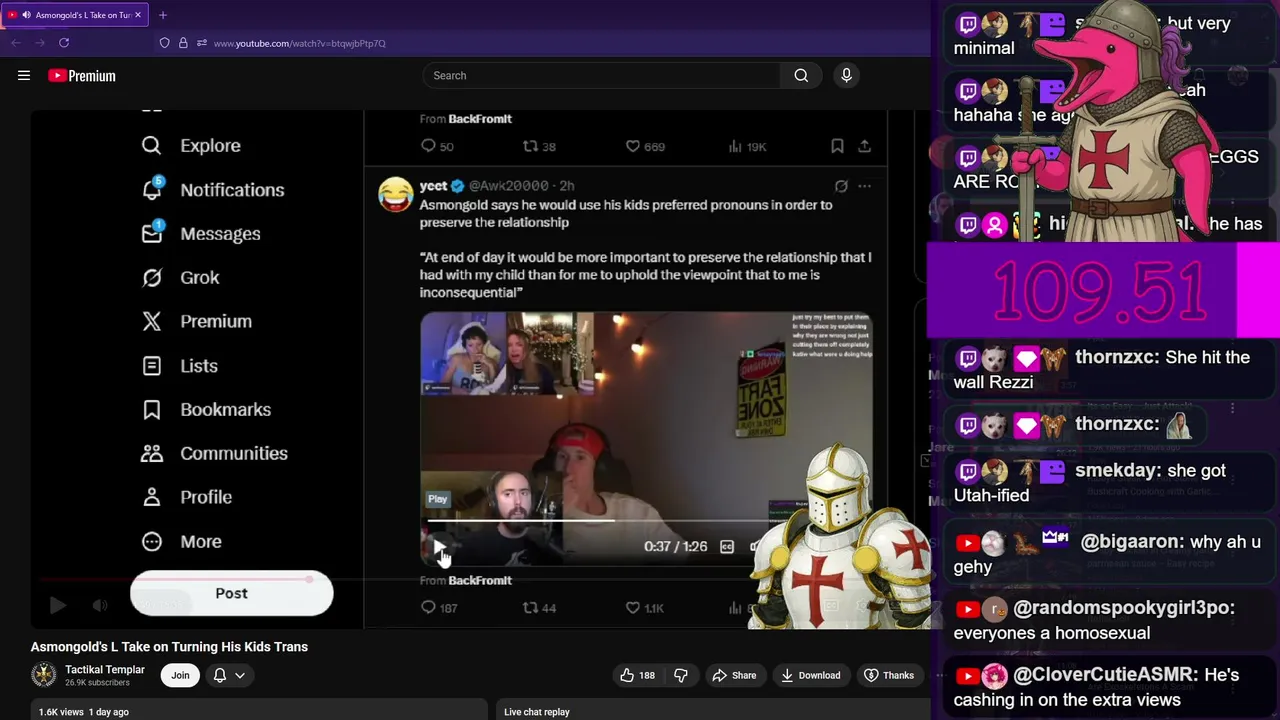
Task: Open the YouTube hamburger guide menu
Action: point(24,75)
